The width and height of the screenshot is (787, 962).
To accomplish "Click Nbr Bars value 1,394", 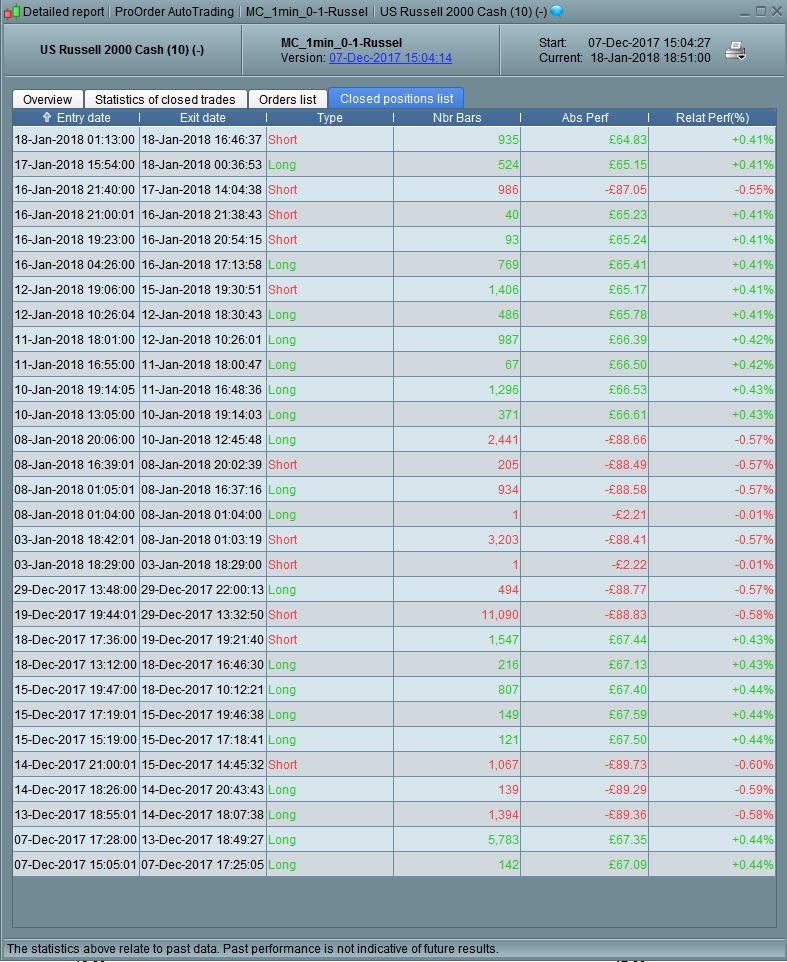I will tap(503, 815).
